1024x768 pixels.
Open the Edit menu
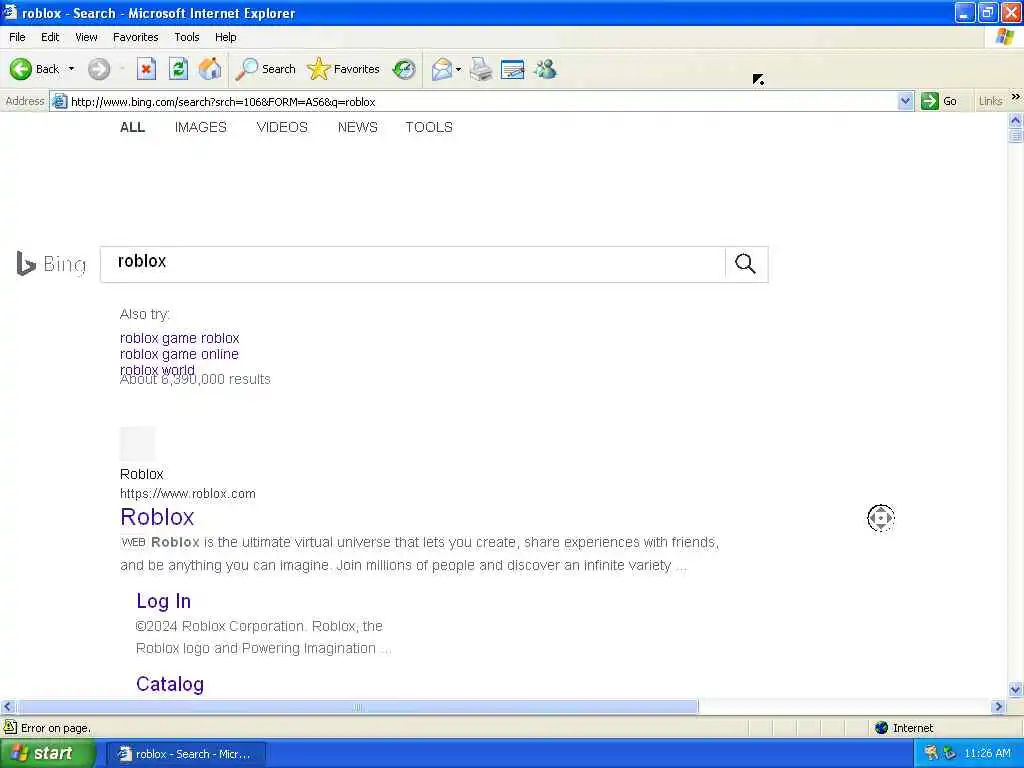[x=50, y=37]
